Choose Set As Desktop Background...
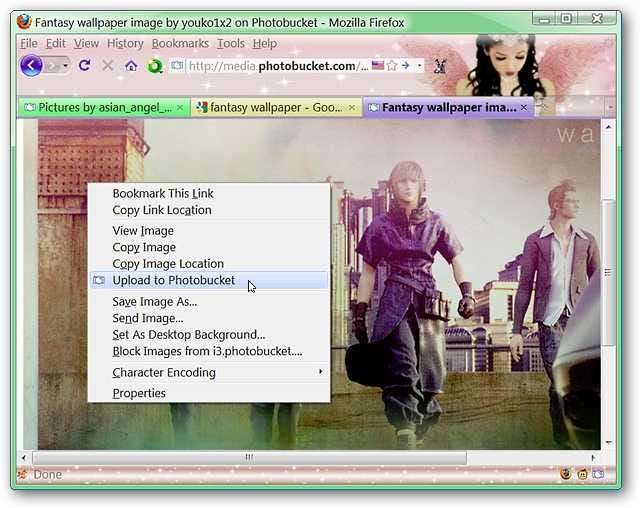The width and height of the screenshot is (640, 508). point(208,335)
